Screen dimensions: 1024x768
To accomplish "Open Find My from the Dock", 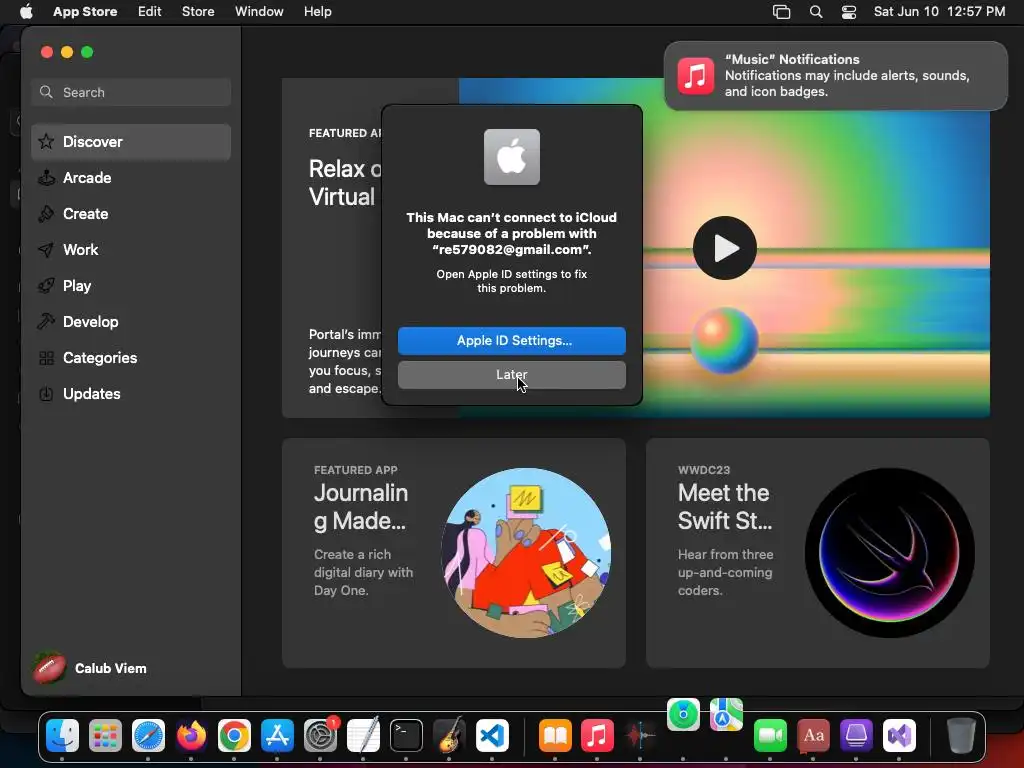I will (x=683, y=714).
